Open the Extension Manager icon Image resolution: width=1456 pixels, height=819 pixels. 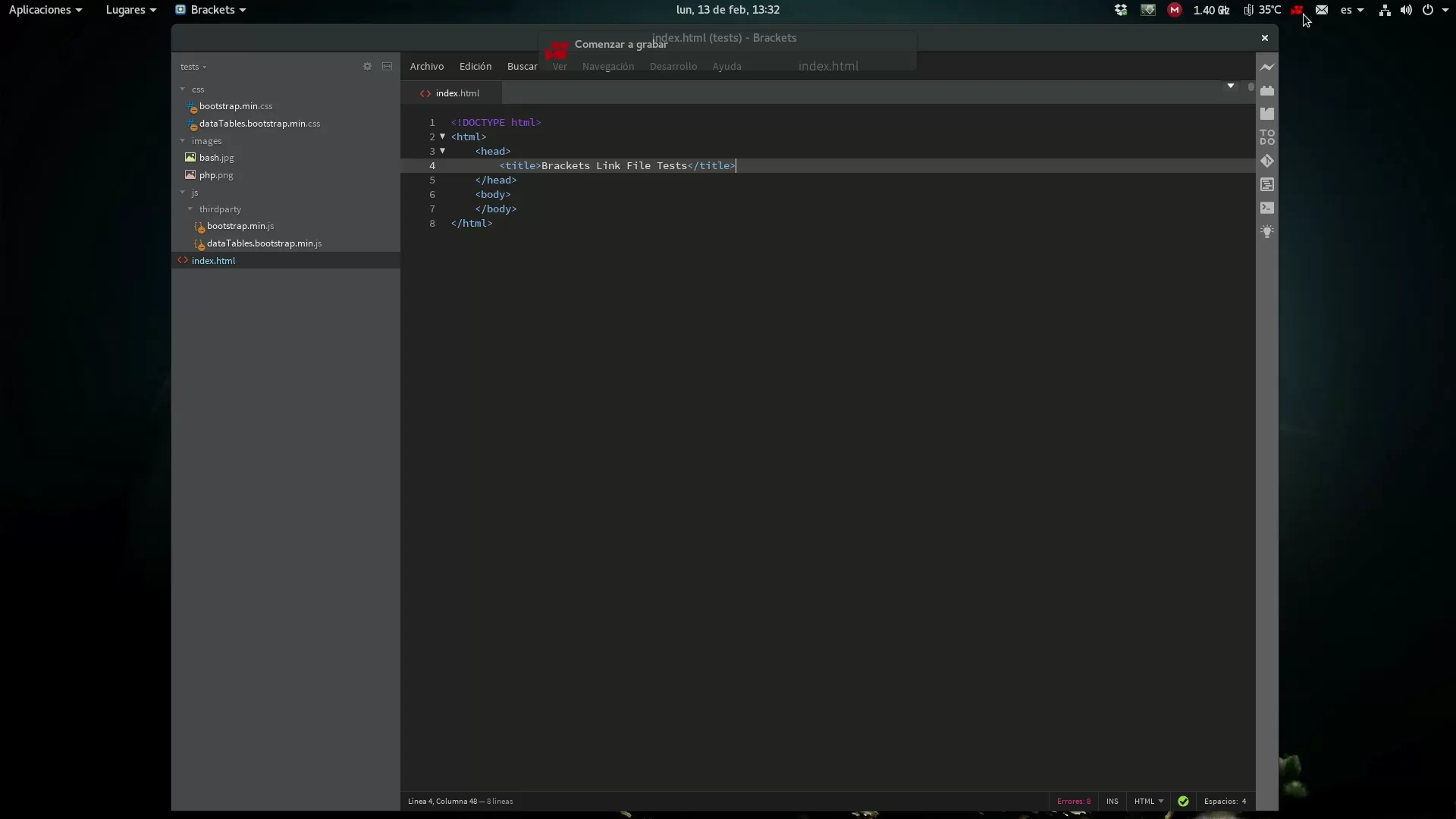[1269, 90]
